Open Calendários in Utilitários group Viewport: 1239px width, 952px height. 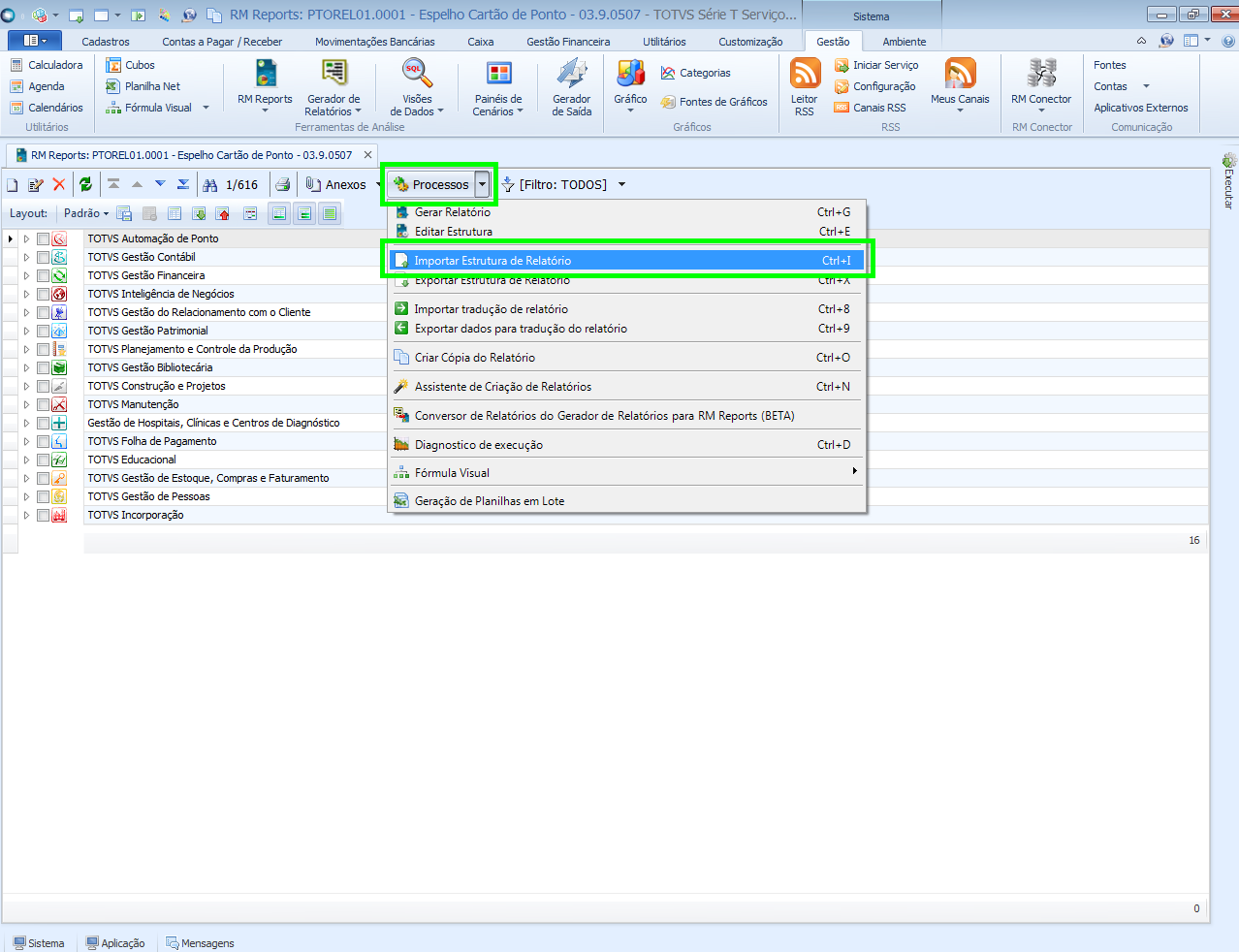coord(46,108)
